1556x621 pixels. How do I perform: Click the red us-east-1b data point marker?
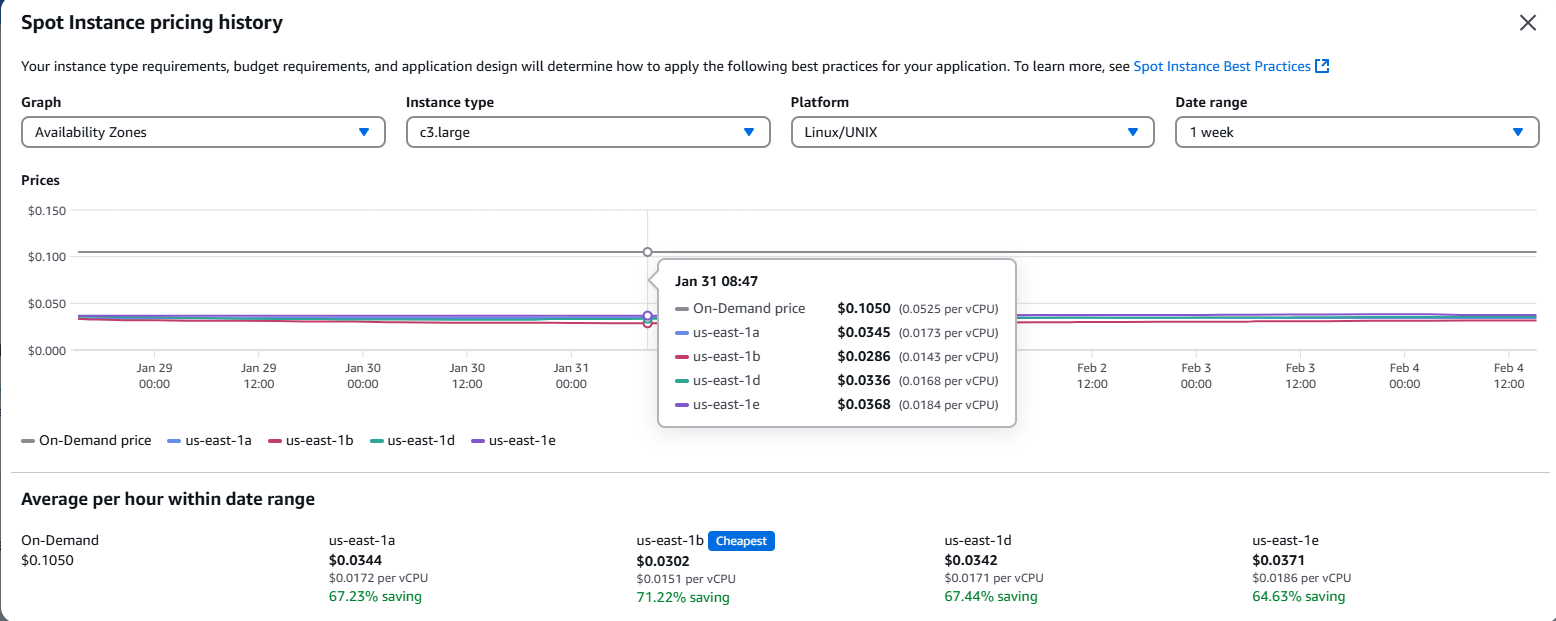(x=647, y=323)
